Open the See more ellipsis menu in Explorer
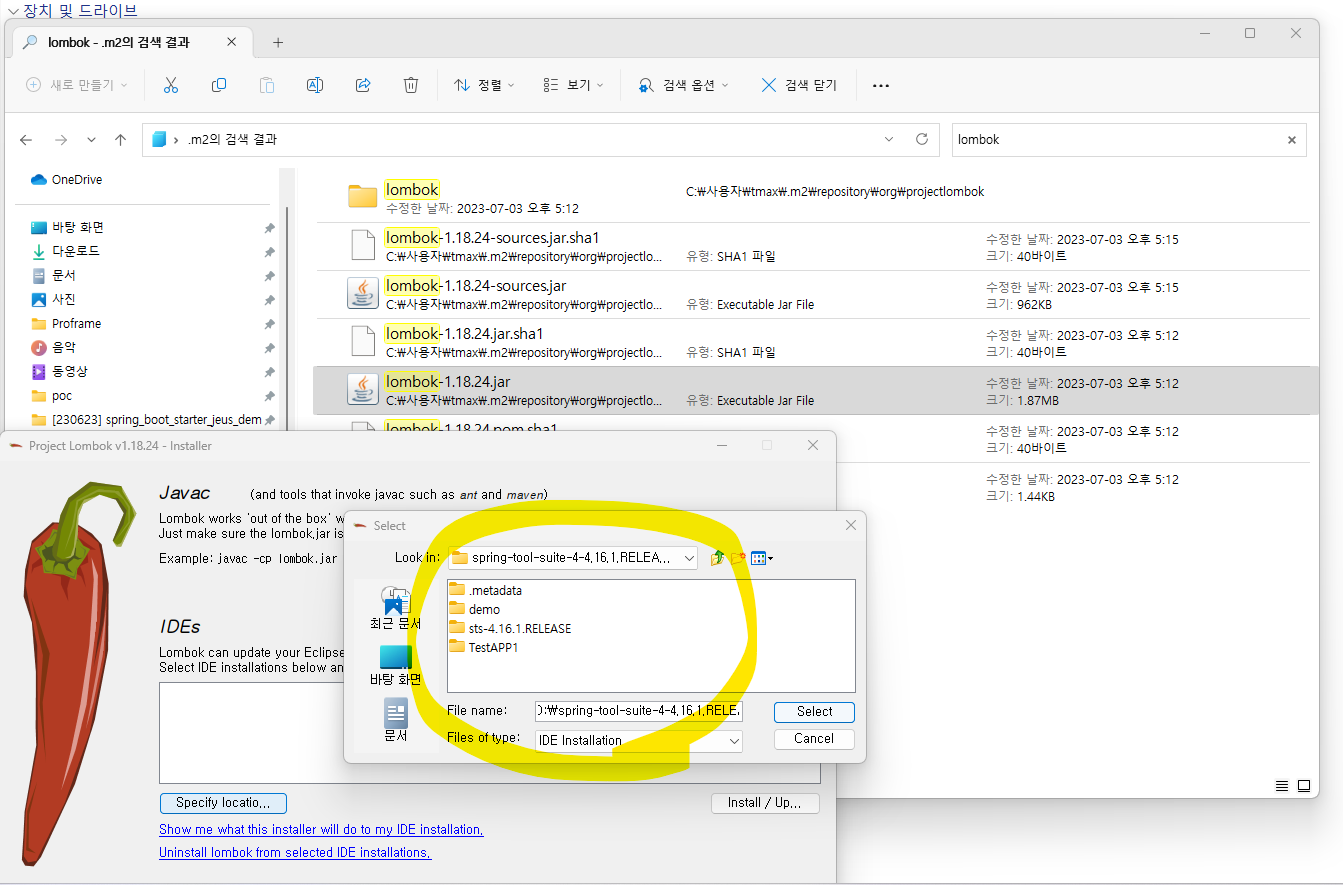 [881, 86]
